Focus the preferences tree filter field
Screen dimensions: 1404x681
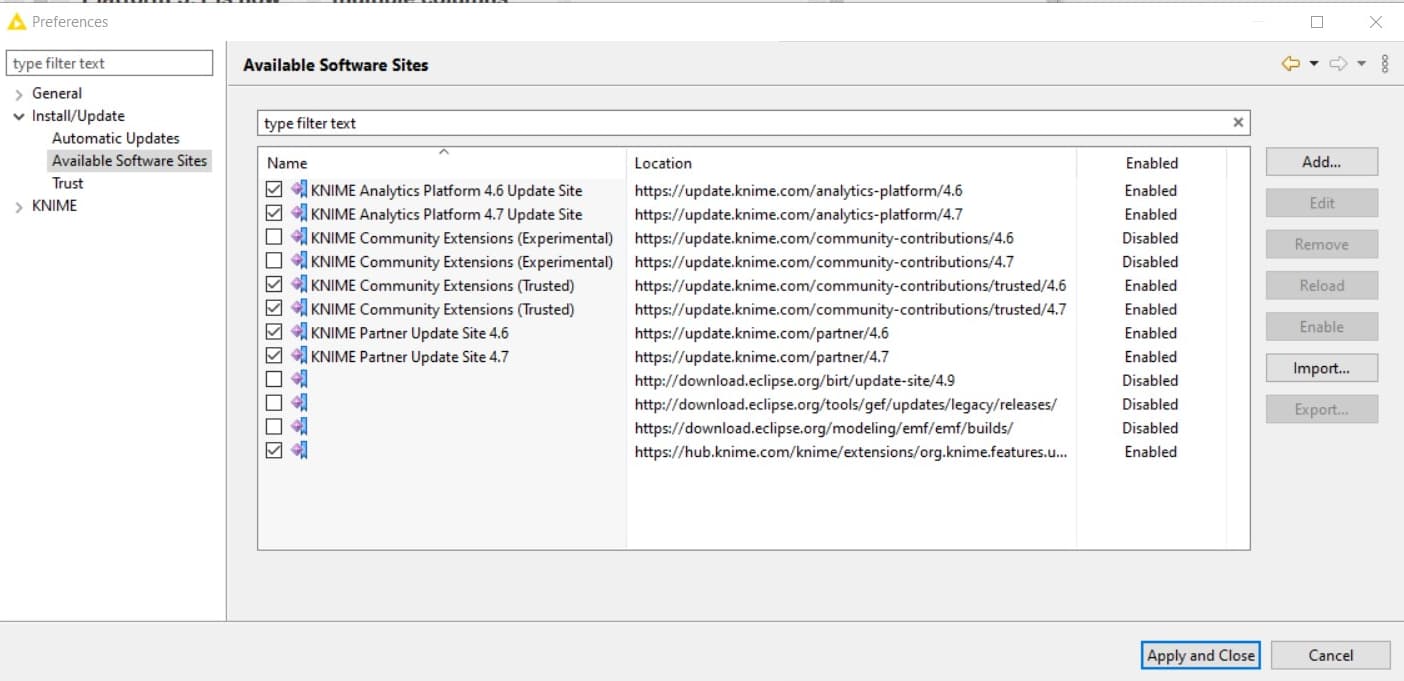pyautogui.click(x=111, y=63)
